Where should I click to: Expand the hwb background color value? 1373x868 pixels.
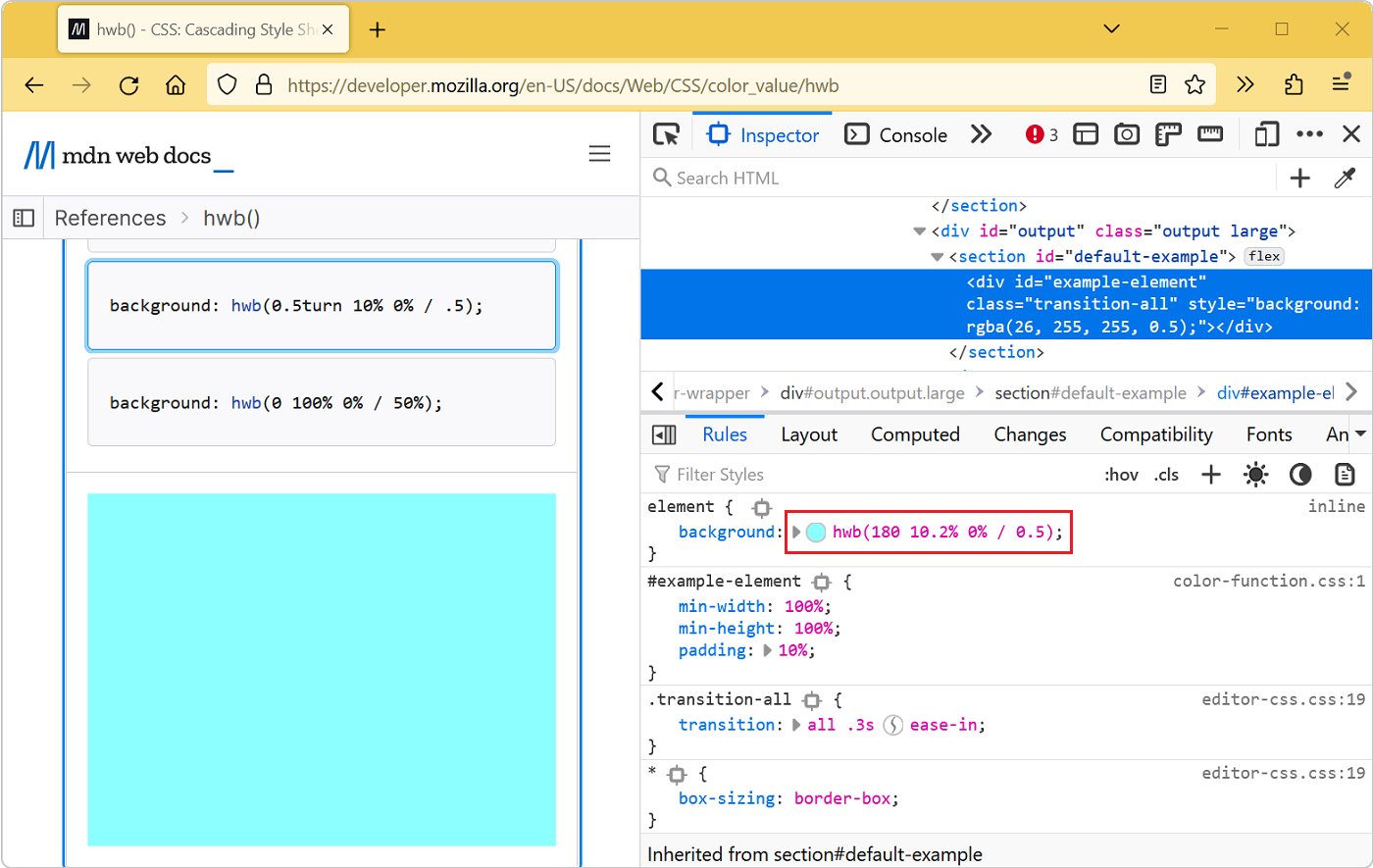797,532
